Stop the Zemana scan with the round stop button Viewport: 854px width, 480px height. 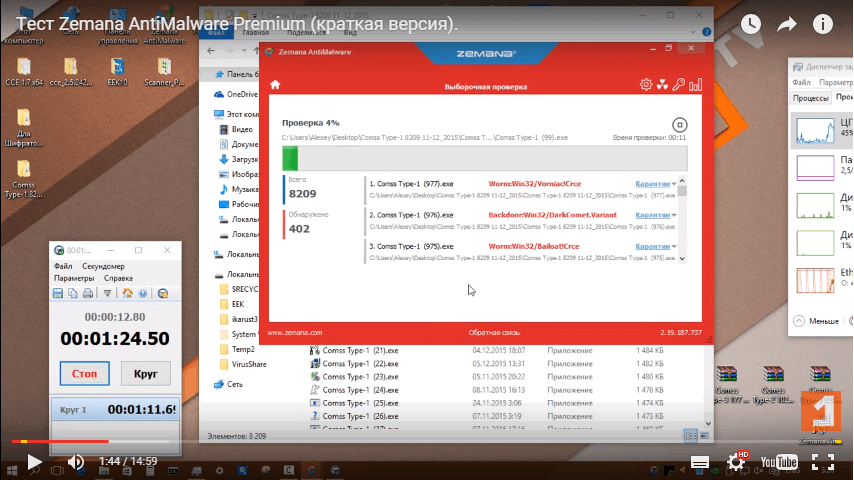pos(679,125)
